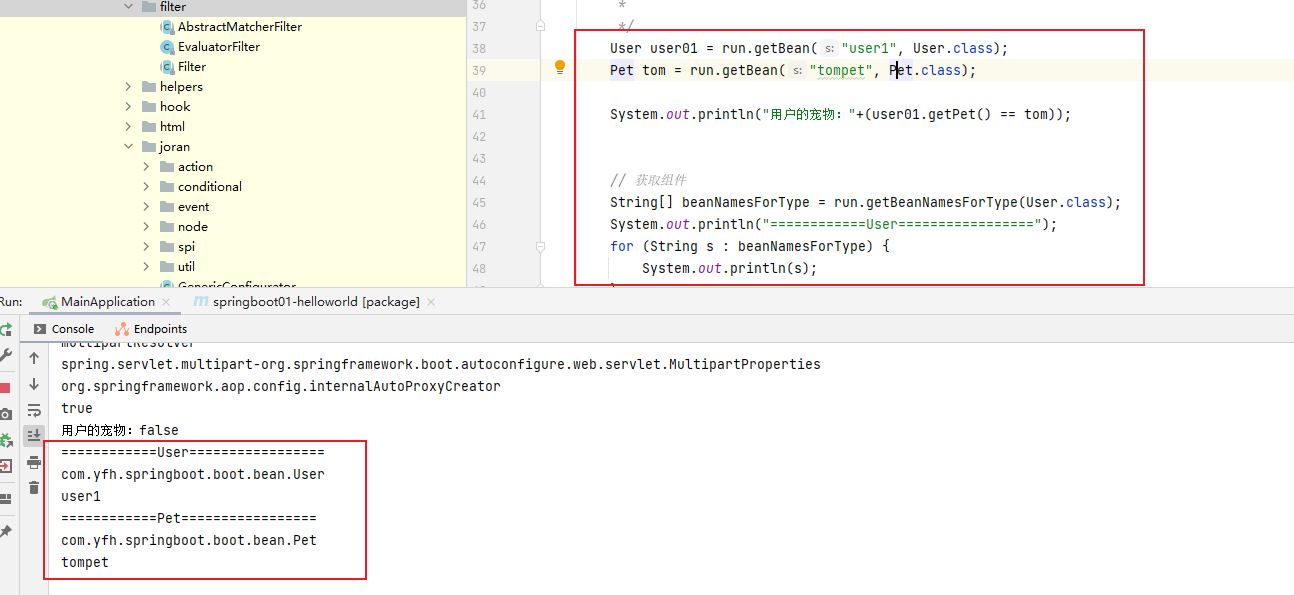This screenshot has width=1294, height=595.
Task: Close the springboot01-helloworld [package] tab
Action: pyautogui.click(x=431, y=302)
